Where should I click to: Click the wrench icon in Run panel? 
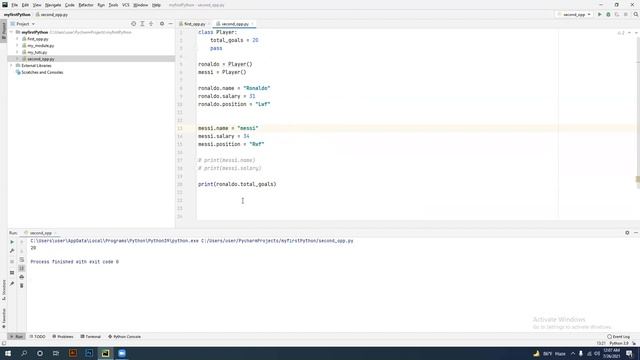12,251
